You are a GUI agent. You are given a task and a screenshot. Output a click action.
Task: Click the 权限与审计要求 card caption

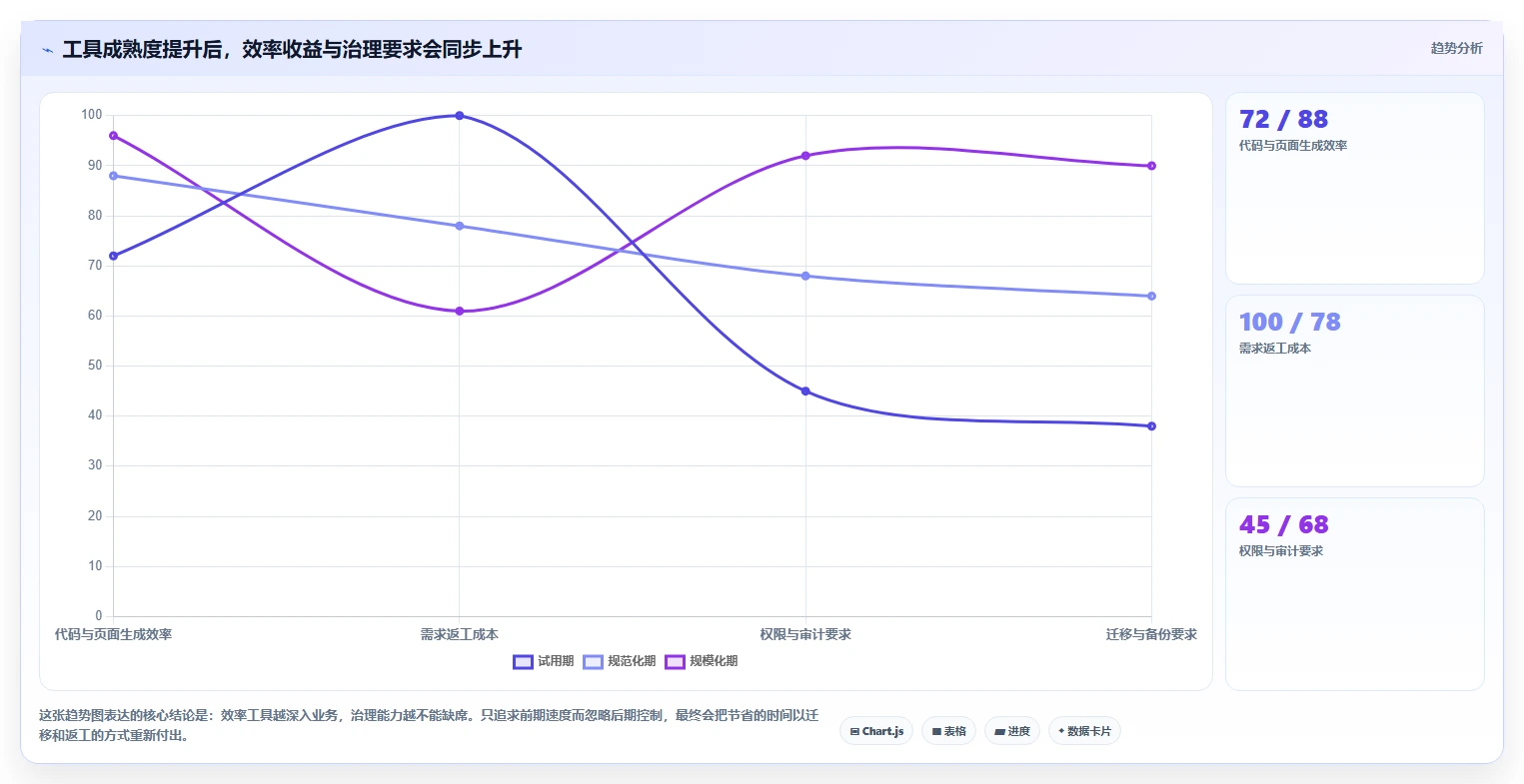tap(1281, 551)
